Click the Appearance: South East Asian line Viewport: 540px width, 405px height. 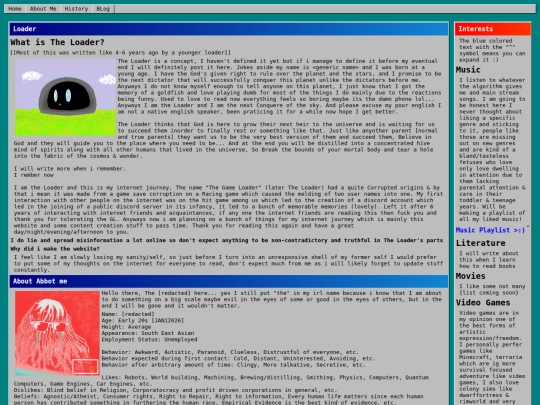[148, 333]
